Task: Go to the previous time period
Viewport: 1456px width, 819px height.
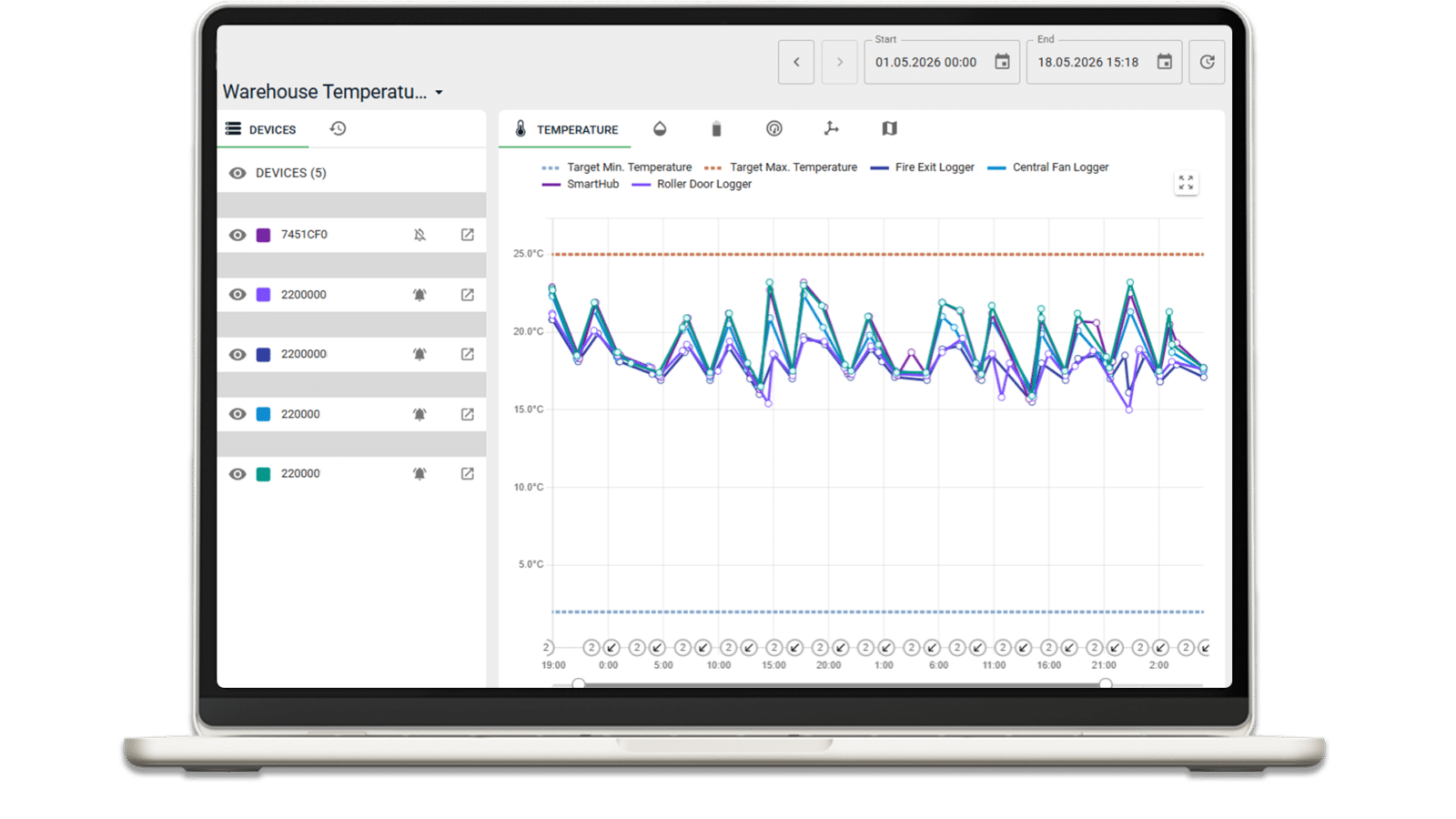Action: coord(796,62)
